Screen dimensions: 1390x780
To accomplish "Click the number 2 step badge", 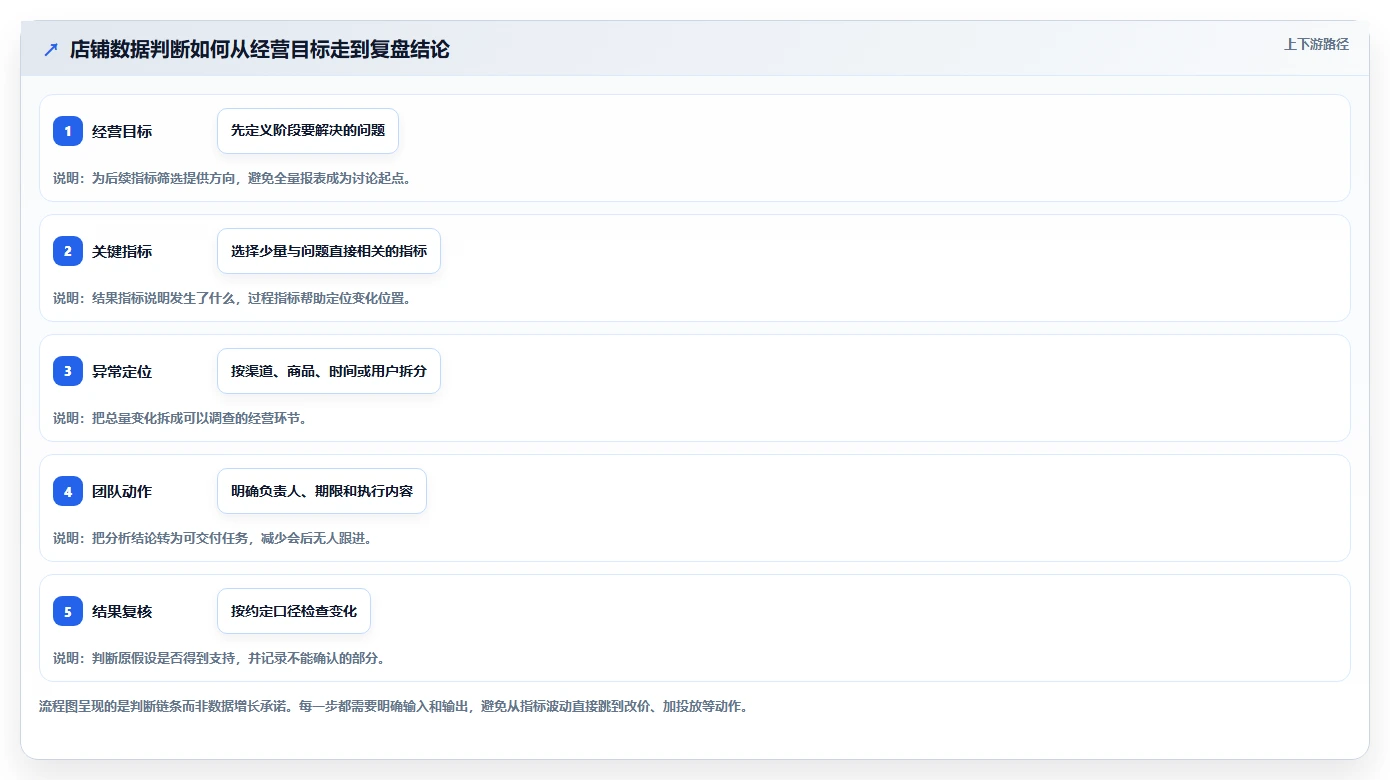I will click(x=68, y=251).
